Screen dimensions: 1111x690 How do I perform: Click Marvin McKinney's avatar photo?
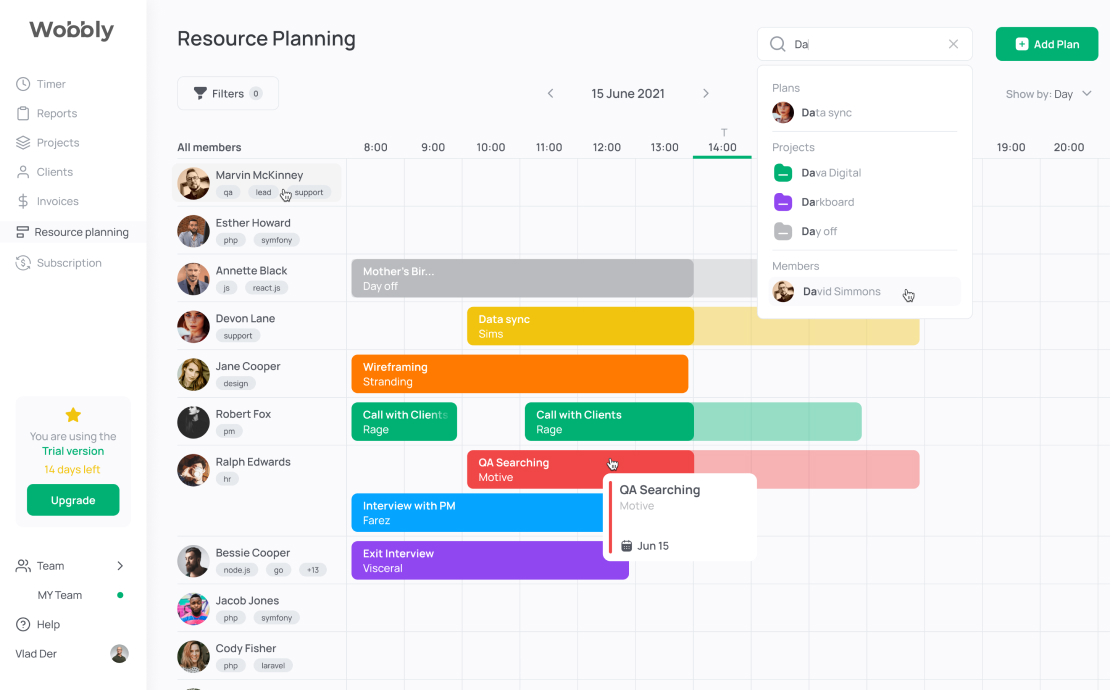[x=193, y=183]
